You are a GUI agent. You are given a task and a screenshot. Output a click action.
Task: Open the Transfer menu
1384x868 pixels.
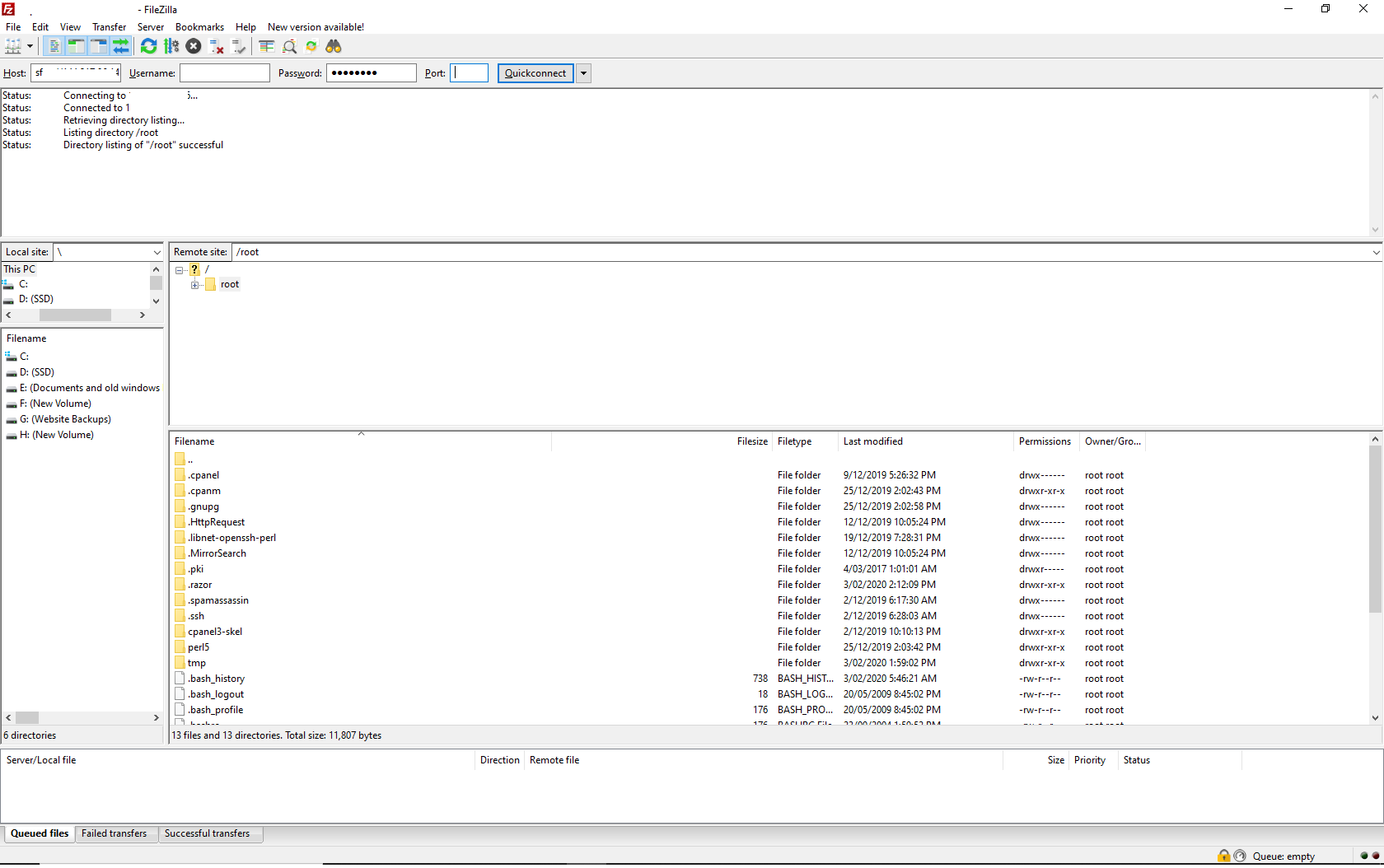point(109,26)
